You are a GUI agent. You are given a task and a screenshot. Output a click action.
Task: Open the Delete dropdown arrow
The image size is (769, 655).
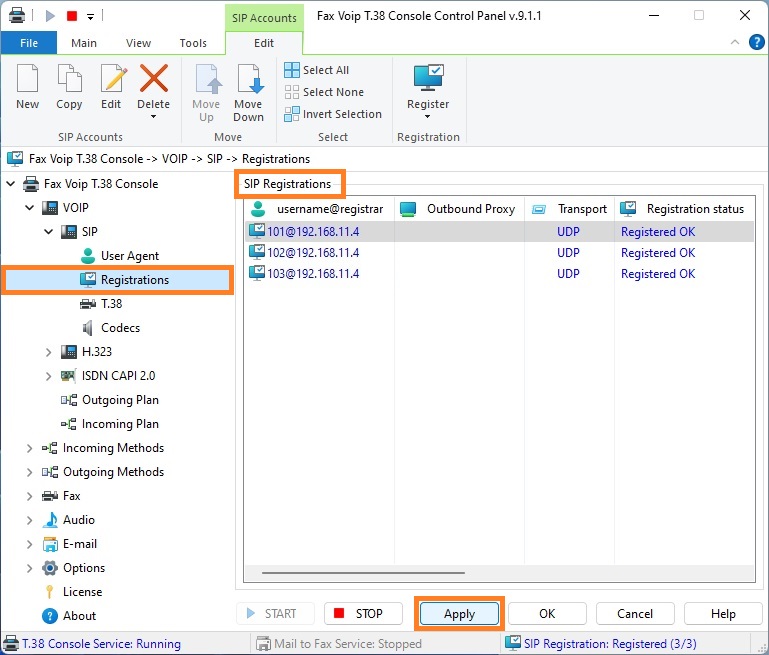pyautogui.click(x=154, y=117)
